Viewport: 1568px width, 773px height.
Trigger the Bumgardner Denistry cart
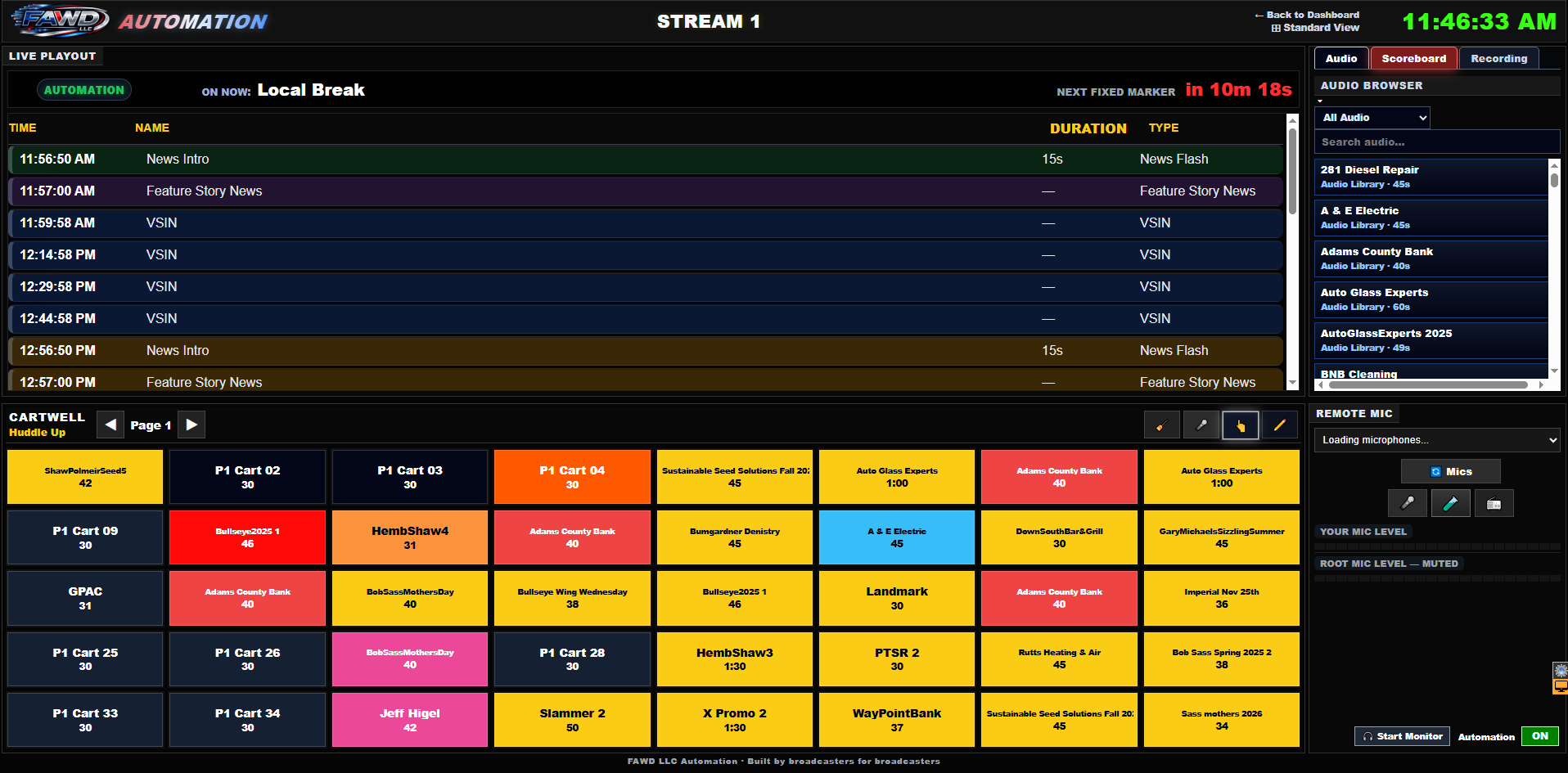tap(735, 537)
